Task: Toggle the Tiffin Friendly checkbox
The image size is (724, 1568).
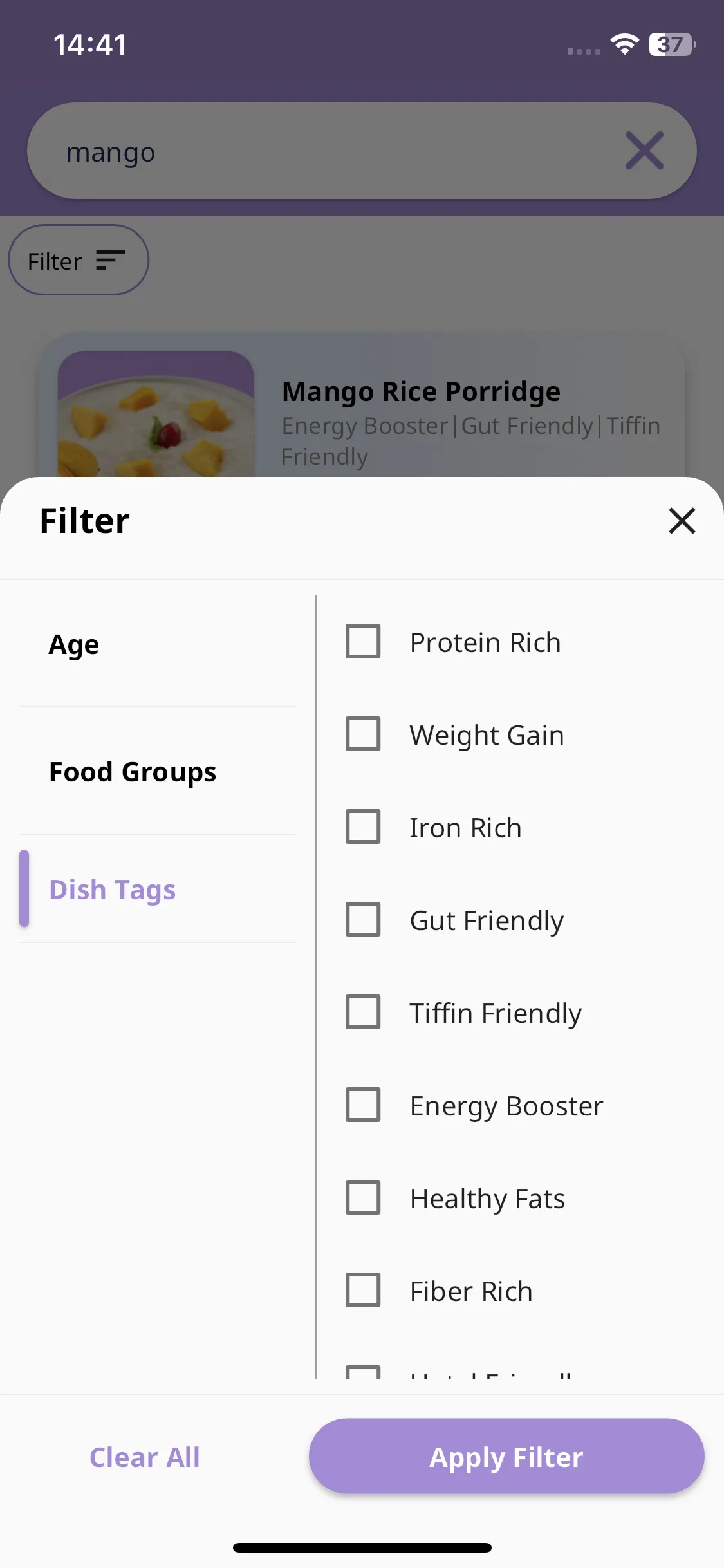Action: point(363,1012)
